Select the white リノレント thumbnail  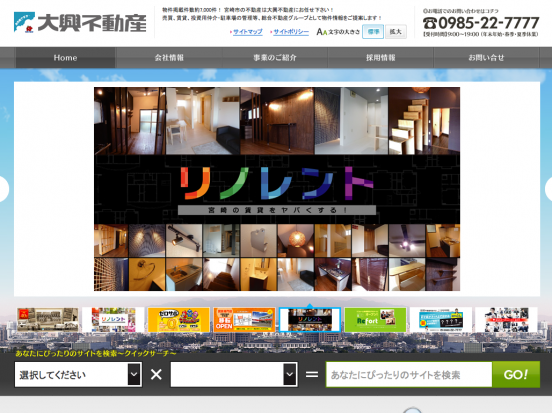click(x=113, y=320)
